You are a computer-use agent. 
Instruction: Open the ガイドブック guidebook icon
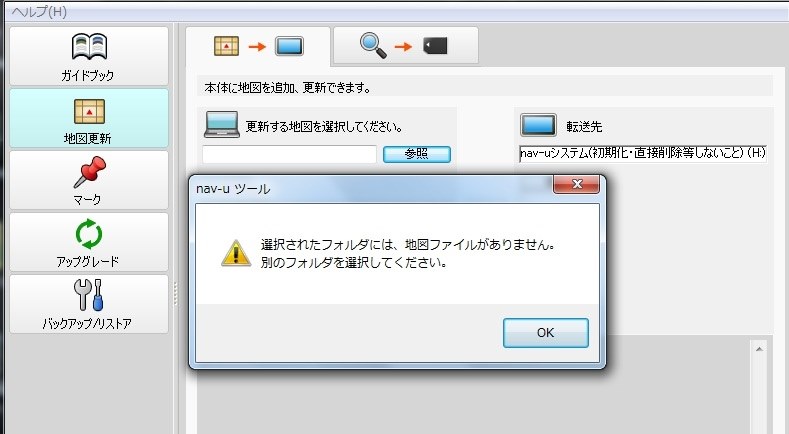pyautogui.click(x=89, y=47)
